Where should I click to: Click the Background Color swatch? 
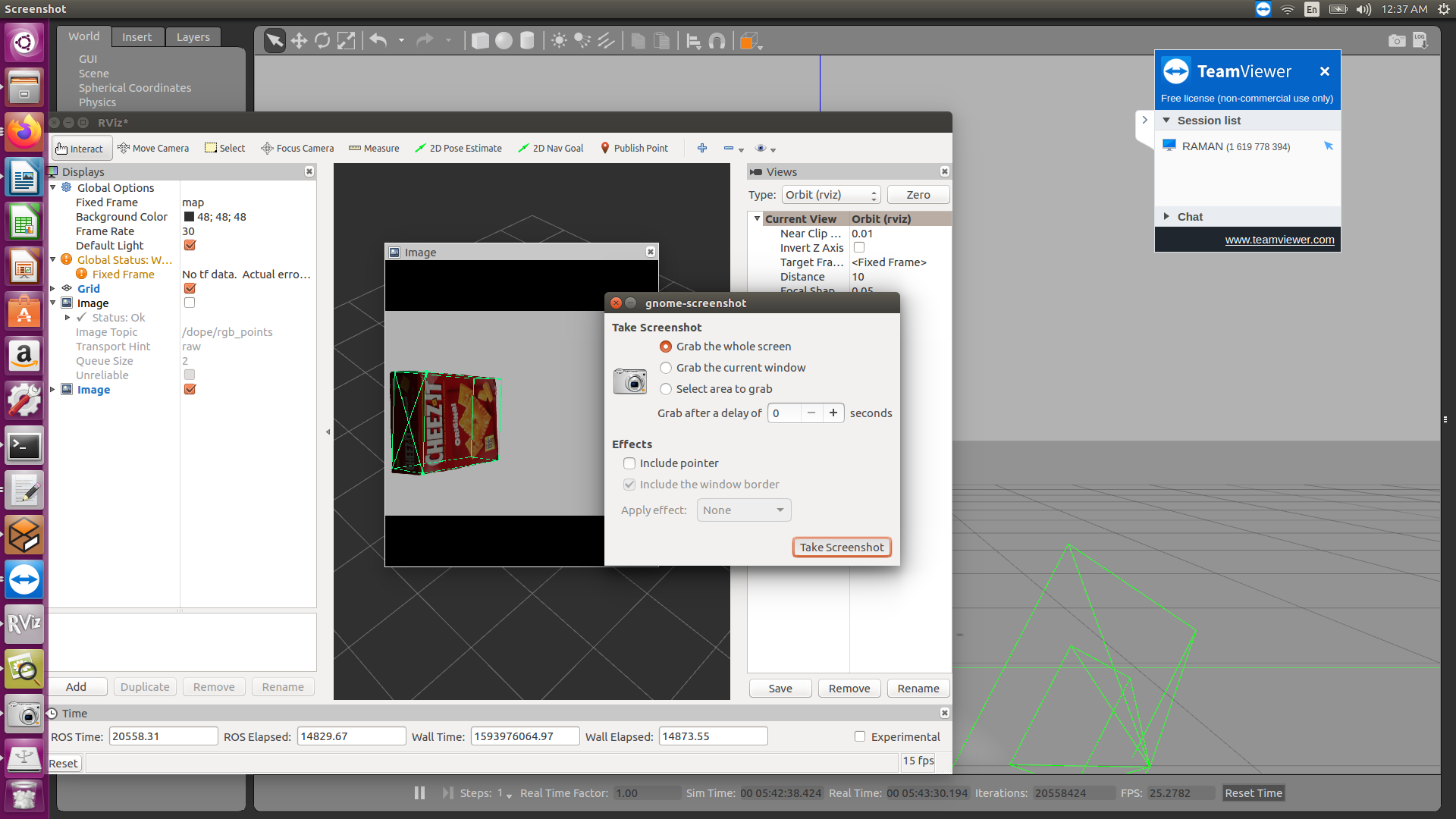point(190,217)
